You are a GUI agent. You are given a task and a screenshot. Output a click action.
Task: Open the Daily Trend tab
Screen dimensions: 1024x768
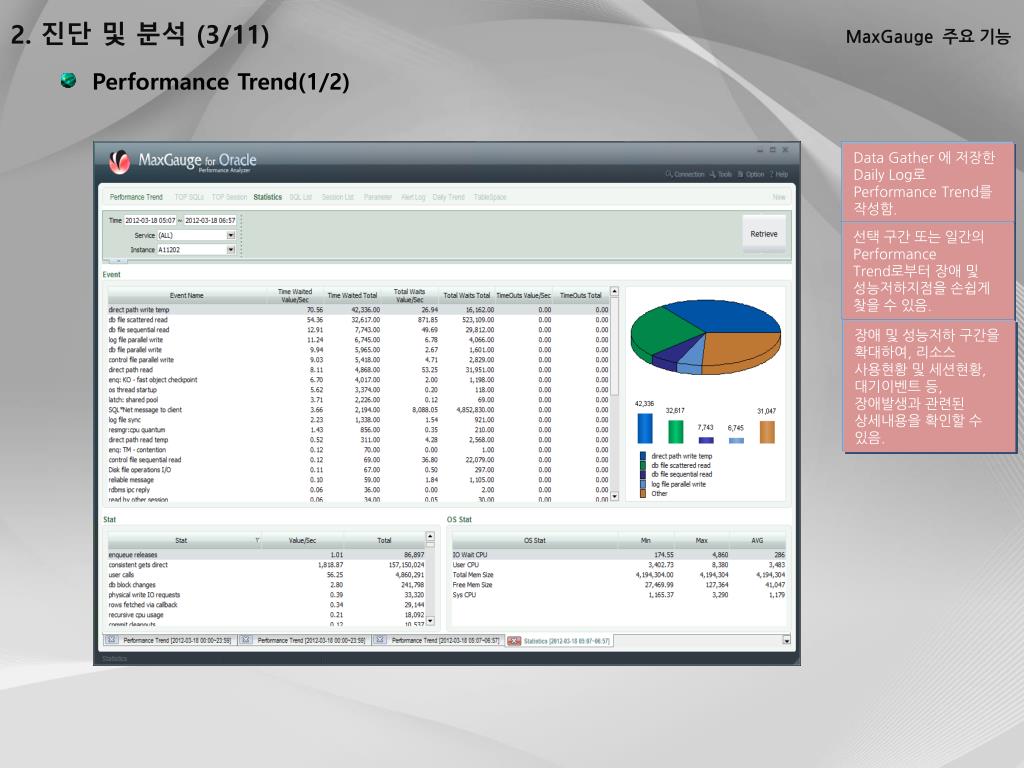pyautogui.click(x=449, y=197)
